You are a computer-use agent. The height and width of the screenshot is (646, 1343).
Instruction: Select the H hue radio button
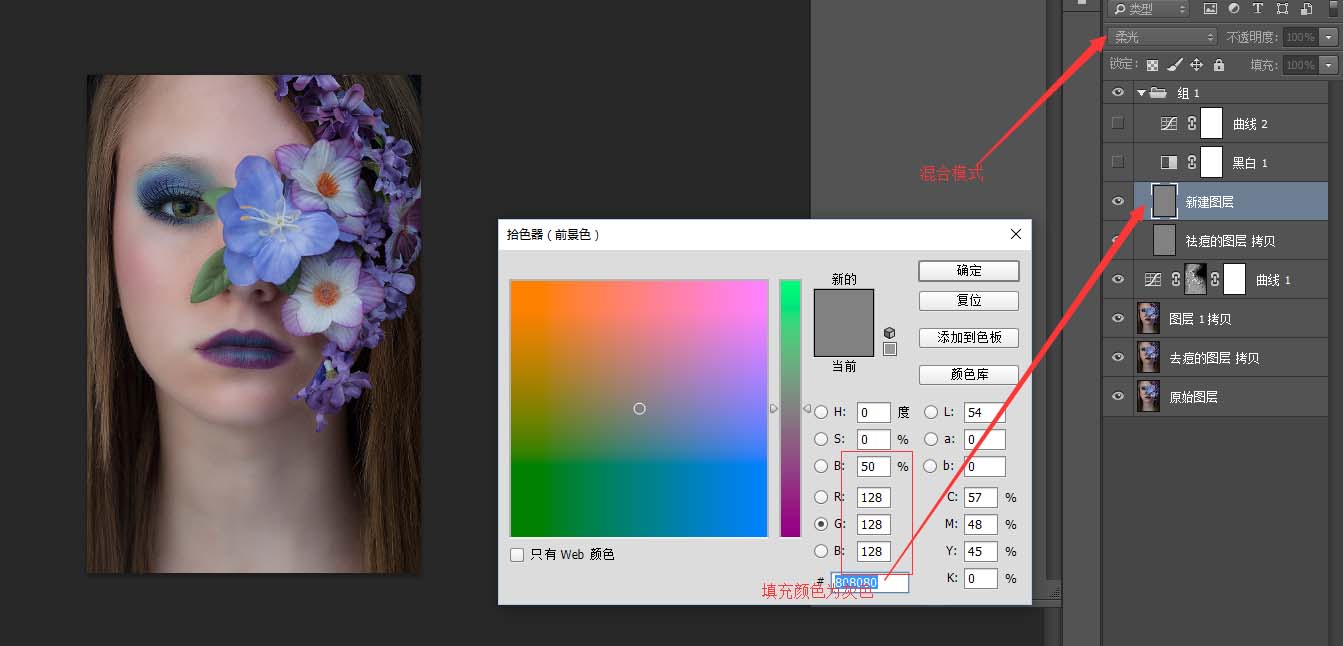[821, 412]
